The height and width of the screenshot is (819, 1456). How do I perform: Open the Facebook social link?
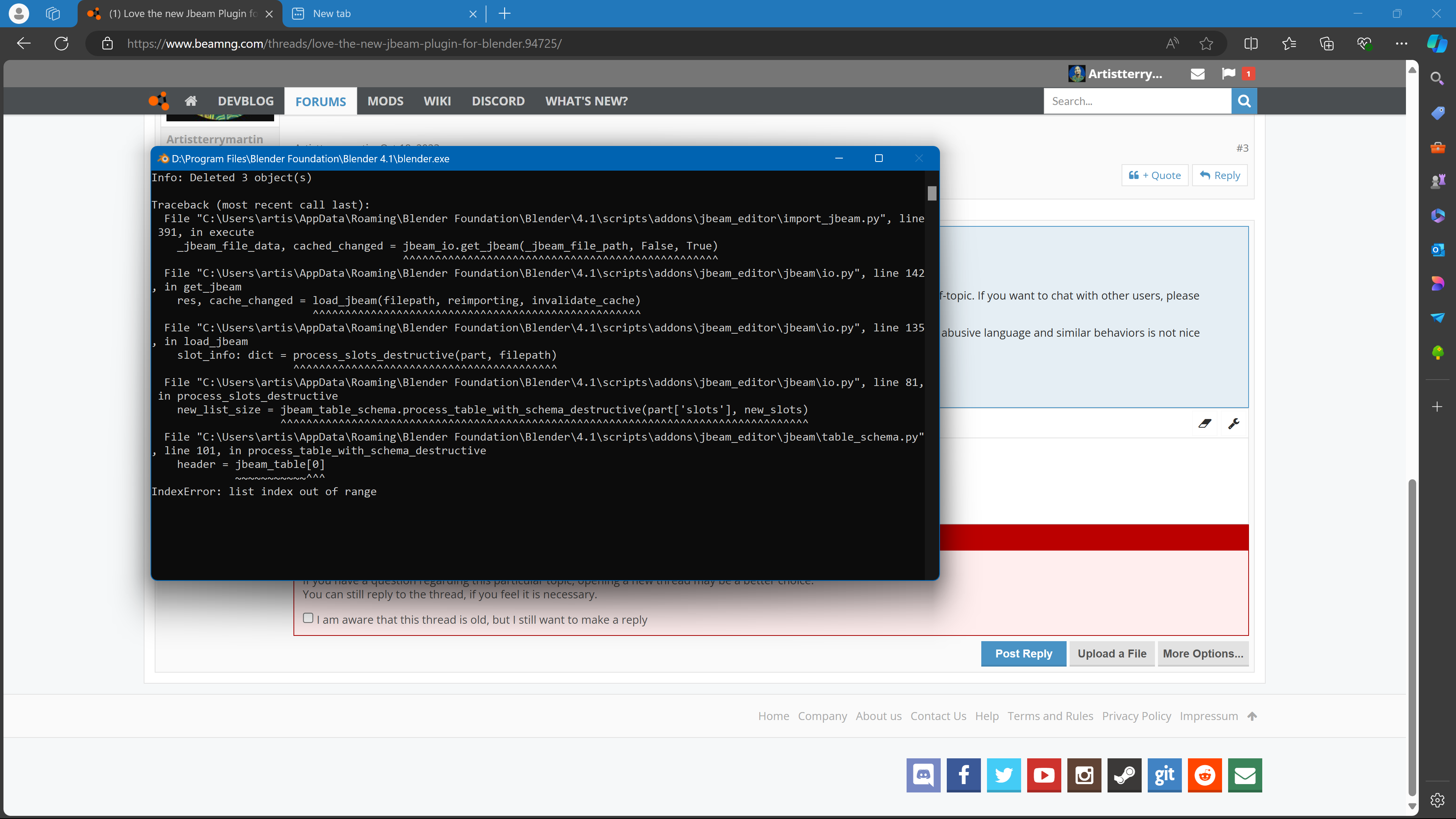point(964,775)
